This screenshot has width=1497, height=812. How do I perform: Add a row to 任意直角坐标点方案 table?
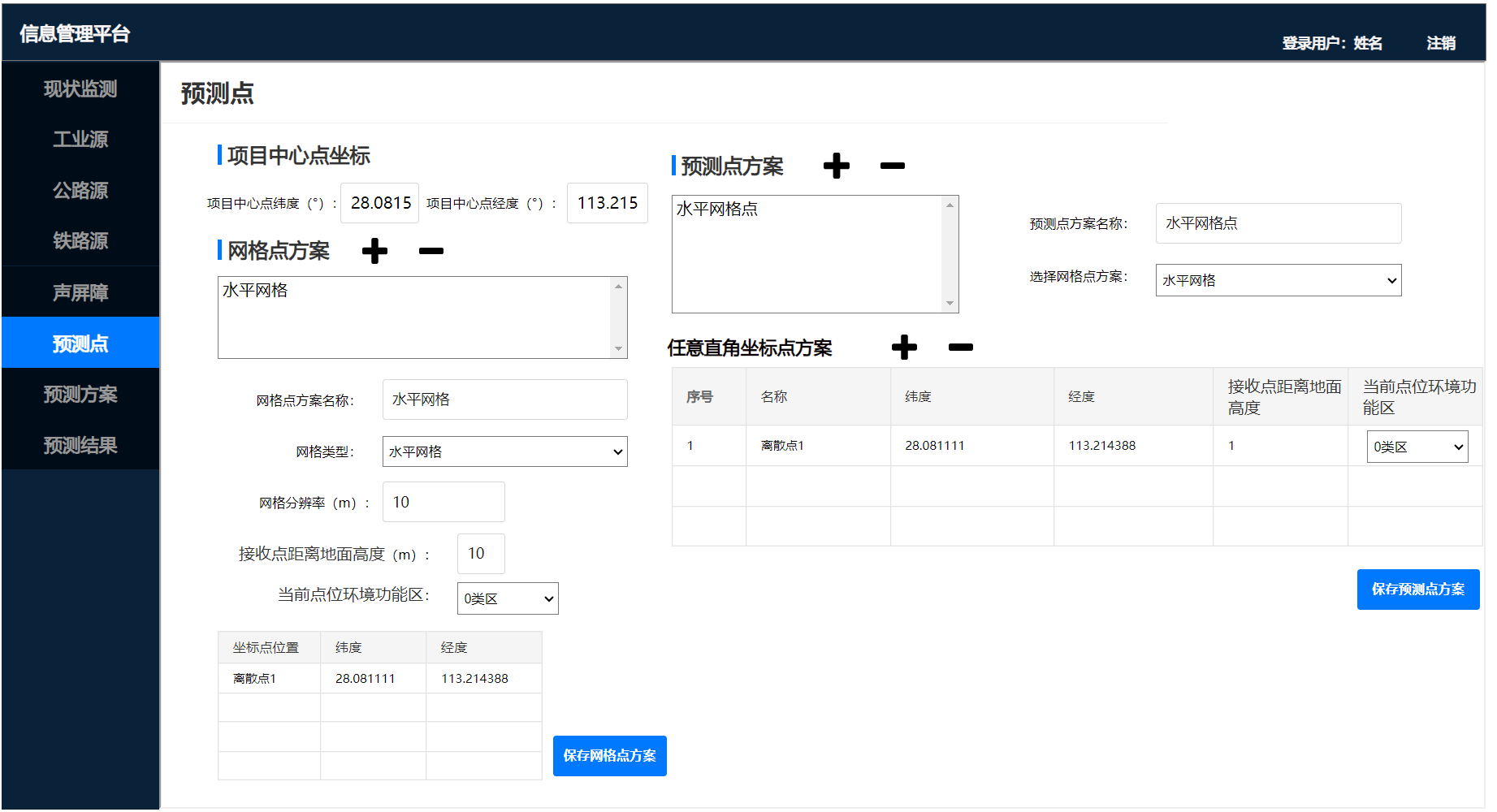903,348
